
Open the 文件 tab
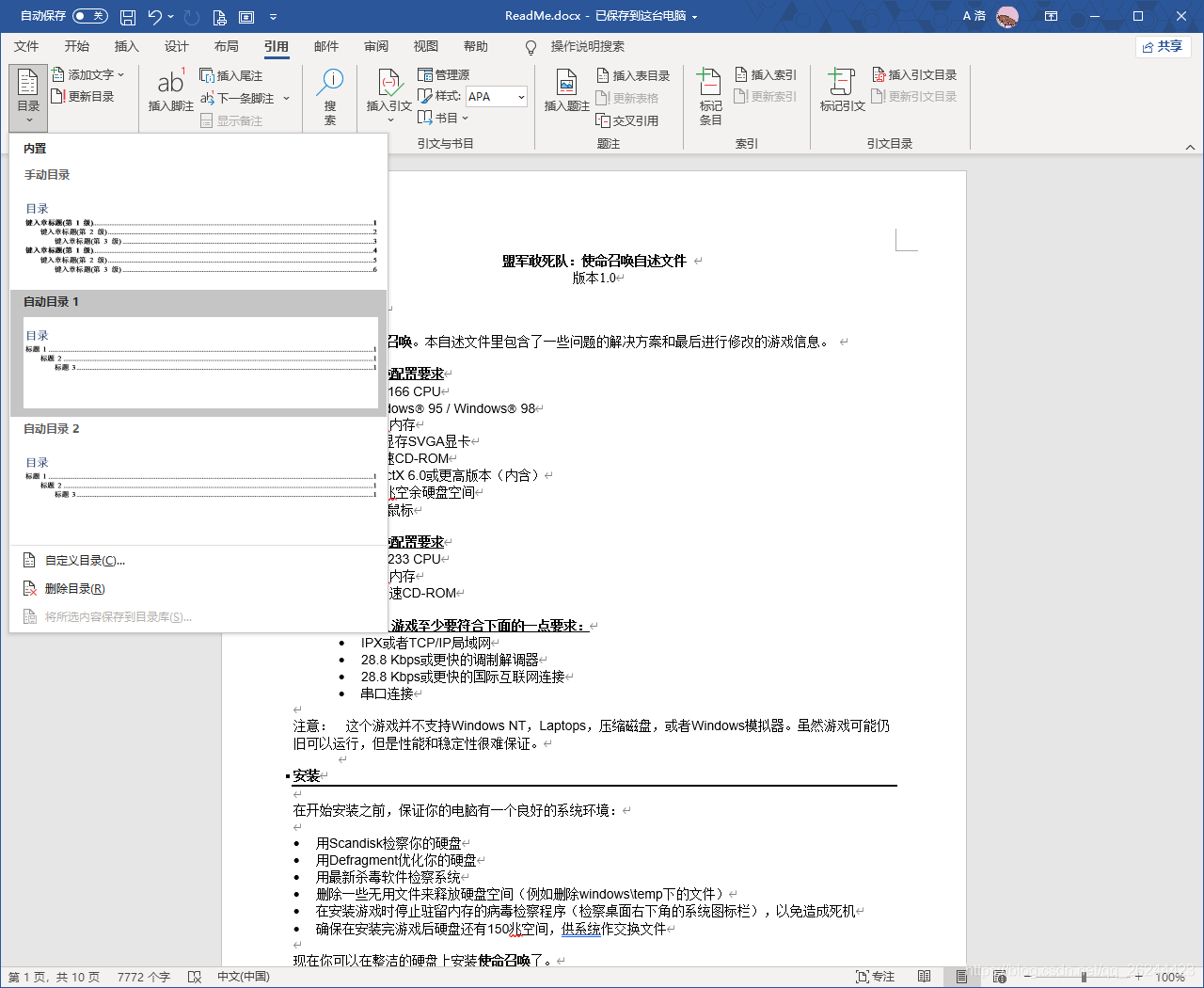tap(26, 46)
